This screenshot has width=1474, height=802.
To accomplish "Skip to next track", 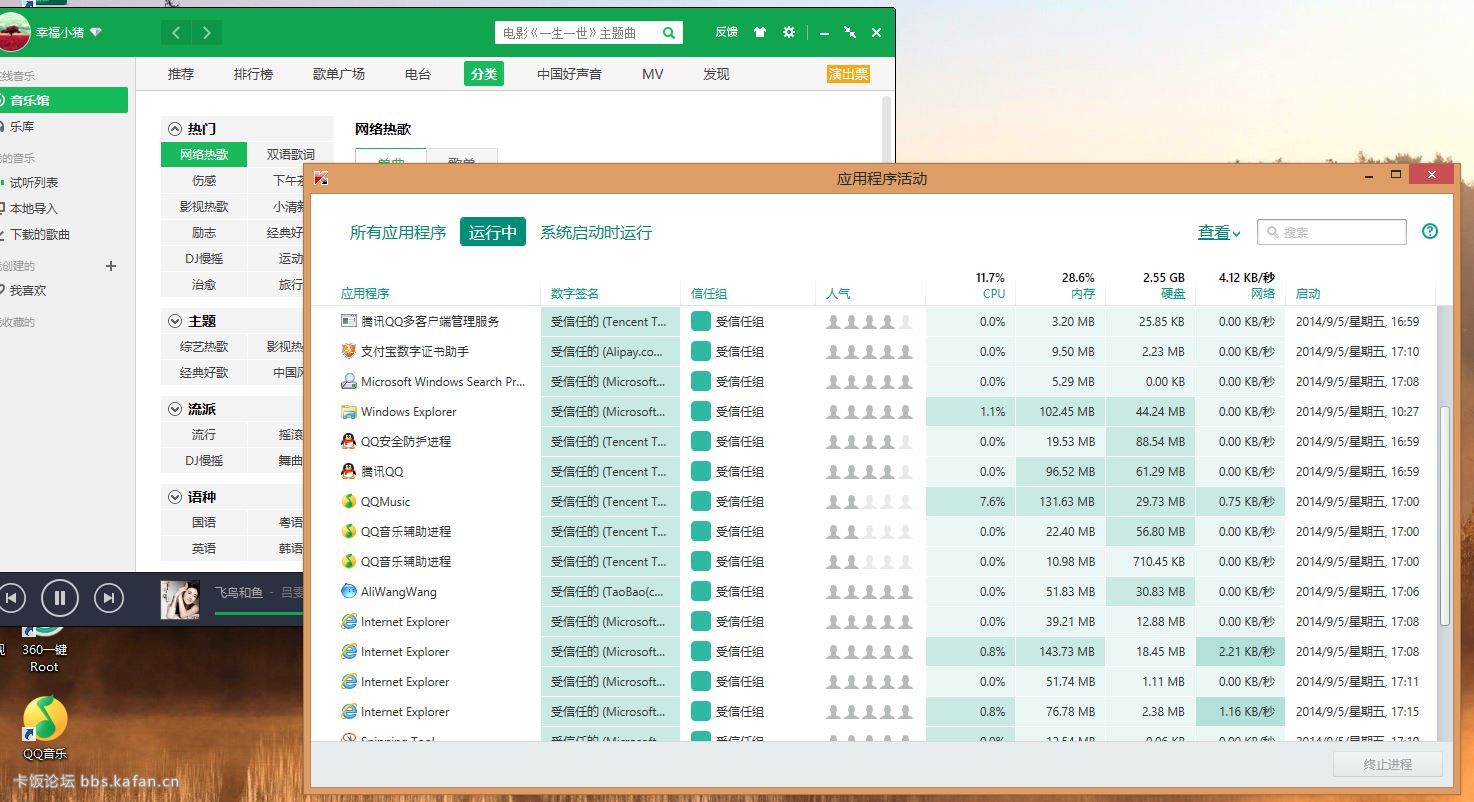I will (x=108, y=598).
